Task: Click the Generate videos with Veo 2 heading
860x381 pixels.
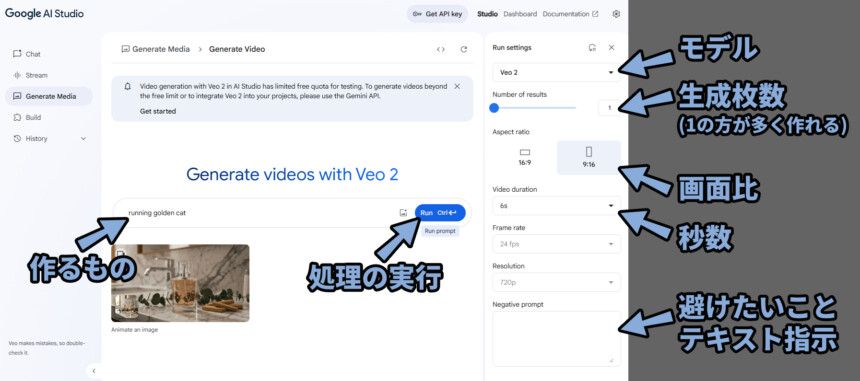Action: [292, 174]
